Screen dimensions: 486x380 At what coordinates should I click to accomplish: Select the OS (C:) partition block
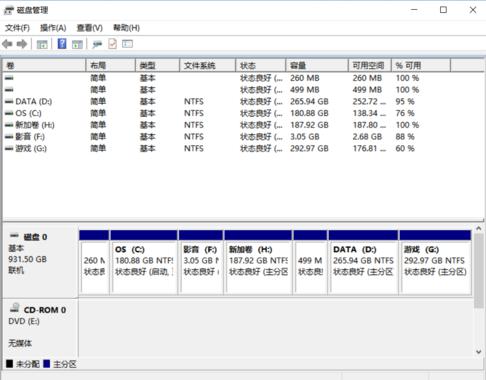[x=144, y=262]
